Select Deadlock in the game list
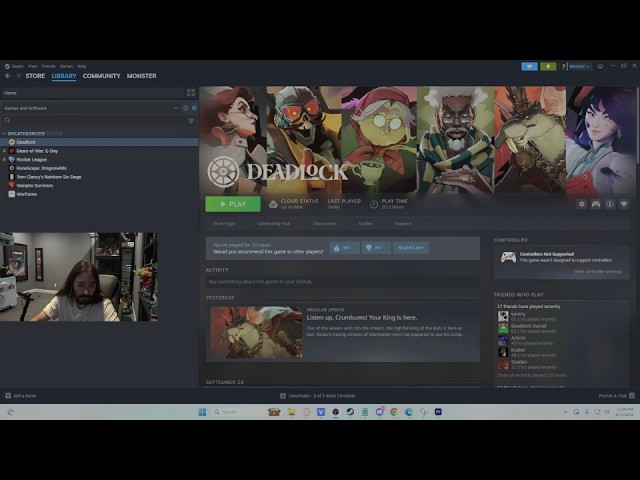 99,142
